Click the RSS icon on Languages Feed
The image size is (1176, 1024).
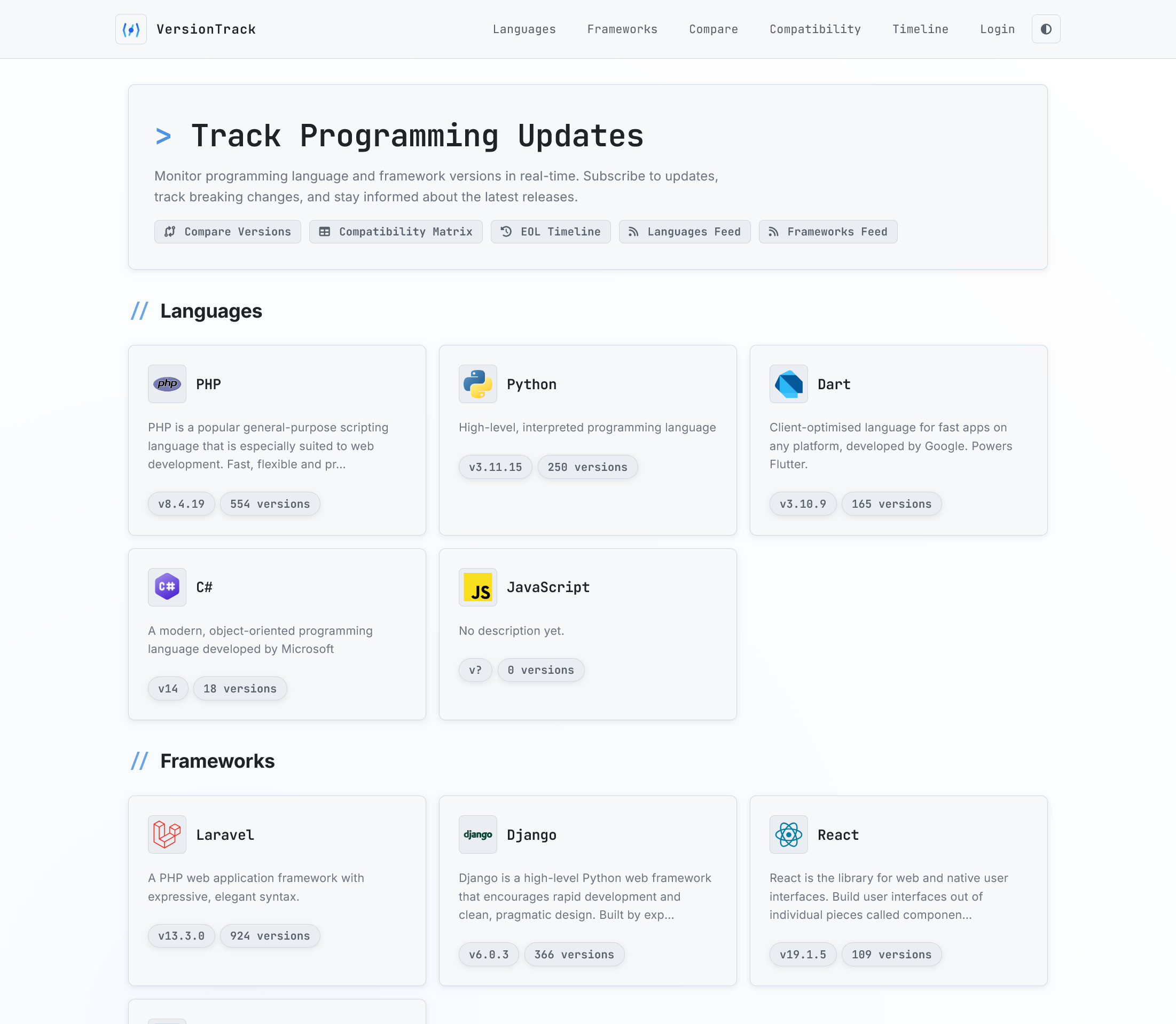coord(634,231)
